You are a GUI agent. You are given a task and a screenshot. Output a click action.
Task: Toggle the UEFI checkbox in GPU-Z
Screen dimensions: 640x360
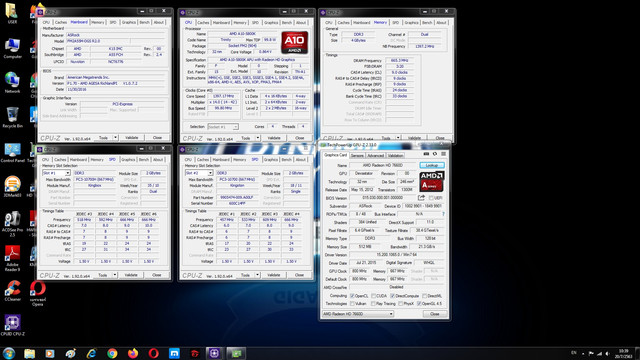[x=431, y=198]
